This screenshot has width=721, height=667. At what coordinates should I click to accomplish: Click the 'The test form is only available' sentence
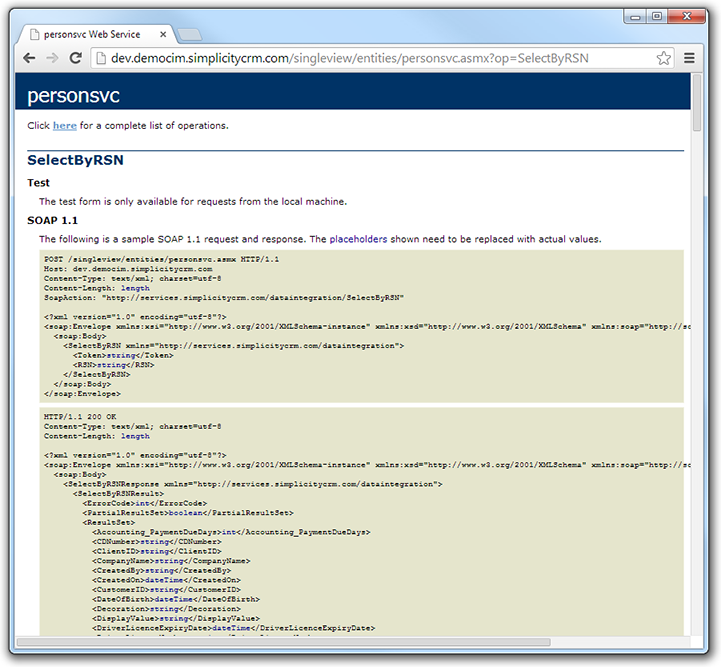[193, 201]
